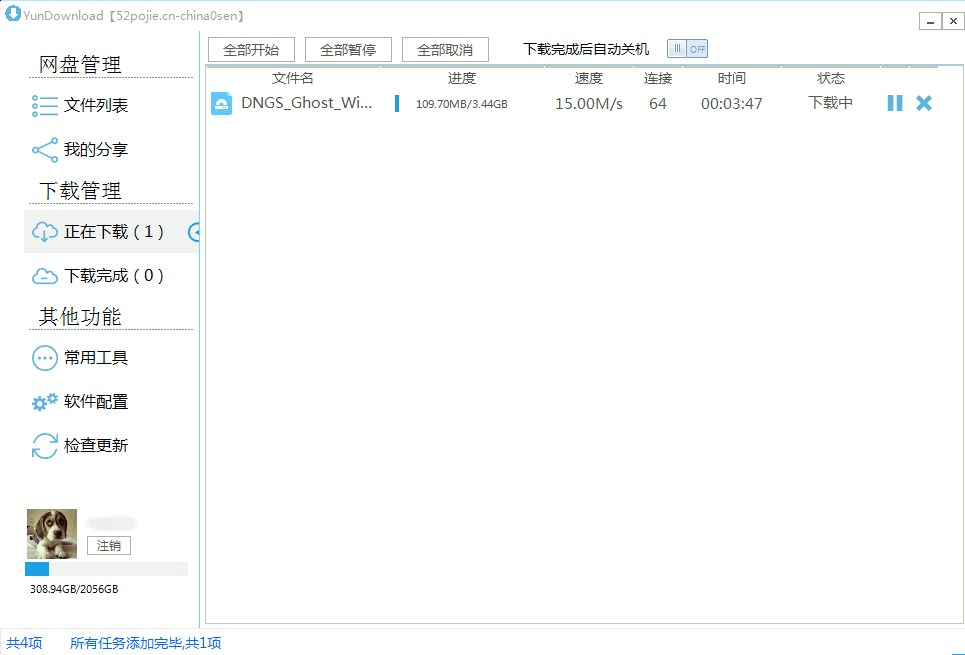Click the remaining time 00:03:47
Screen dimensions: 965x655
(732, 103)
